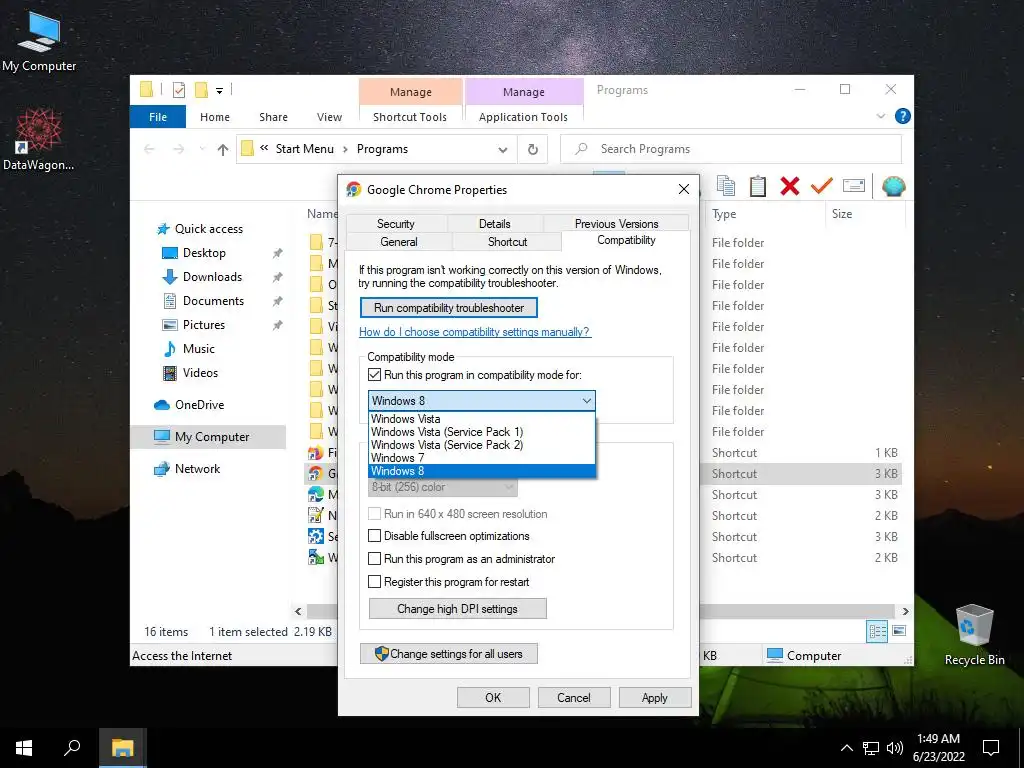Switch to the Security tab
Viewport: 1024px width, 768px height.
(x=396, y=223)
